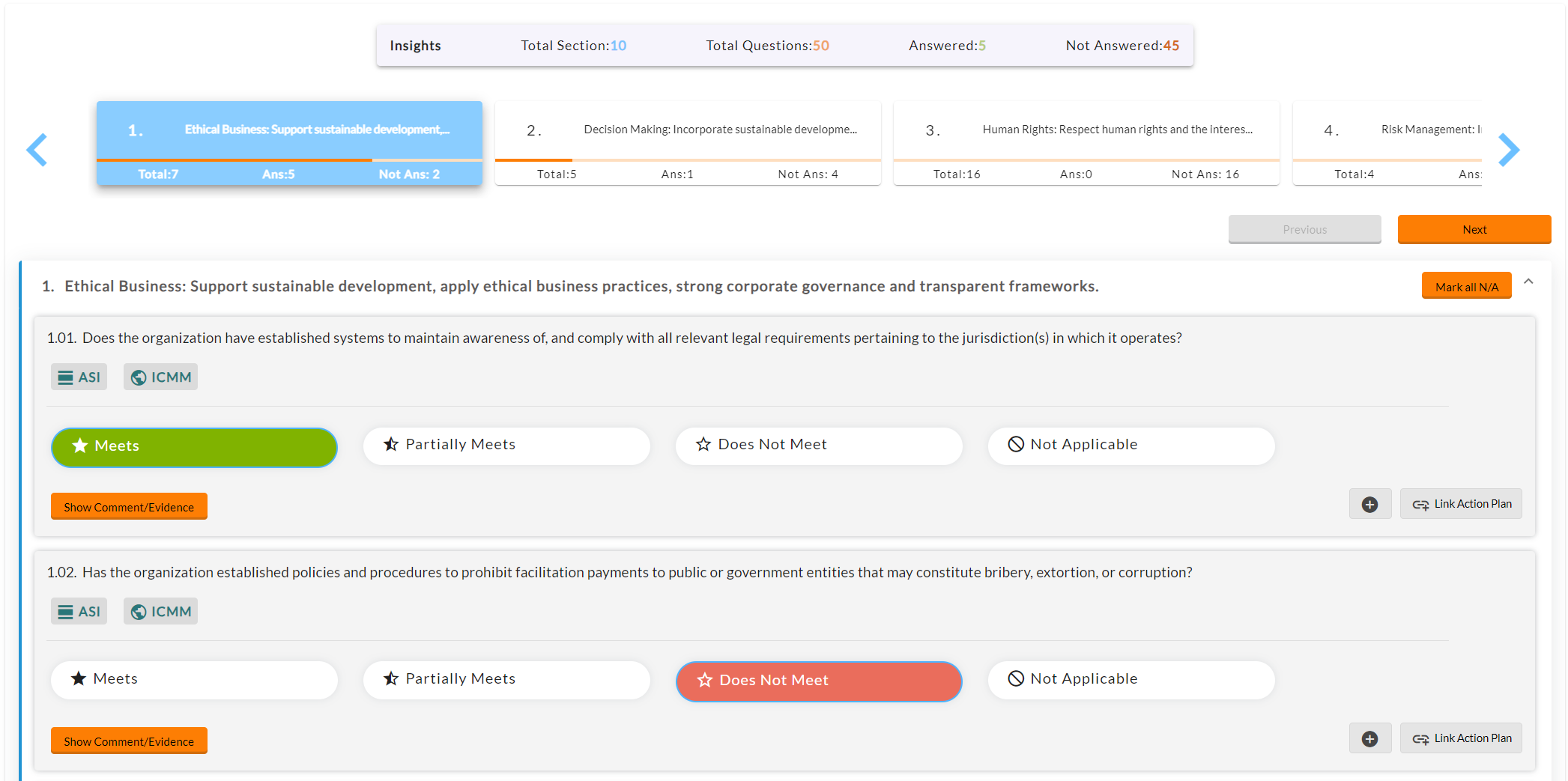Show next sections with right arrow
The width and height of the screenshot is (1568, 781).
(1508, 150)
